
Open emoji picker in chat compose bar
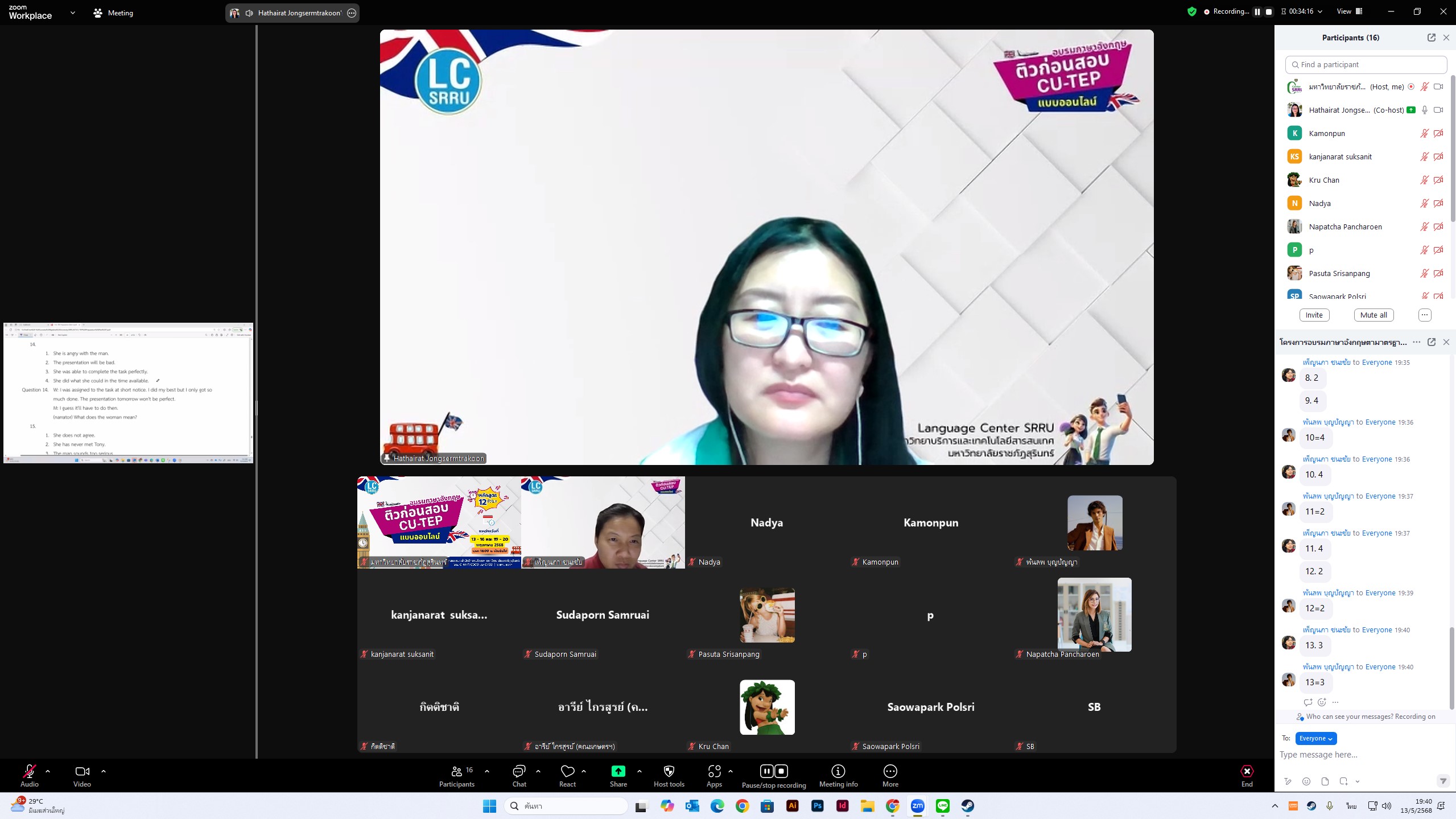coord(1306,781)
